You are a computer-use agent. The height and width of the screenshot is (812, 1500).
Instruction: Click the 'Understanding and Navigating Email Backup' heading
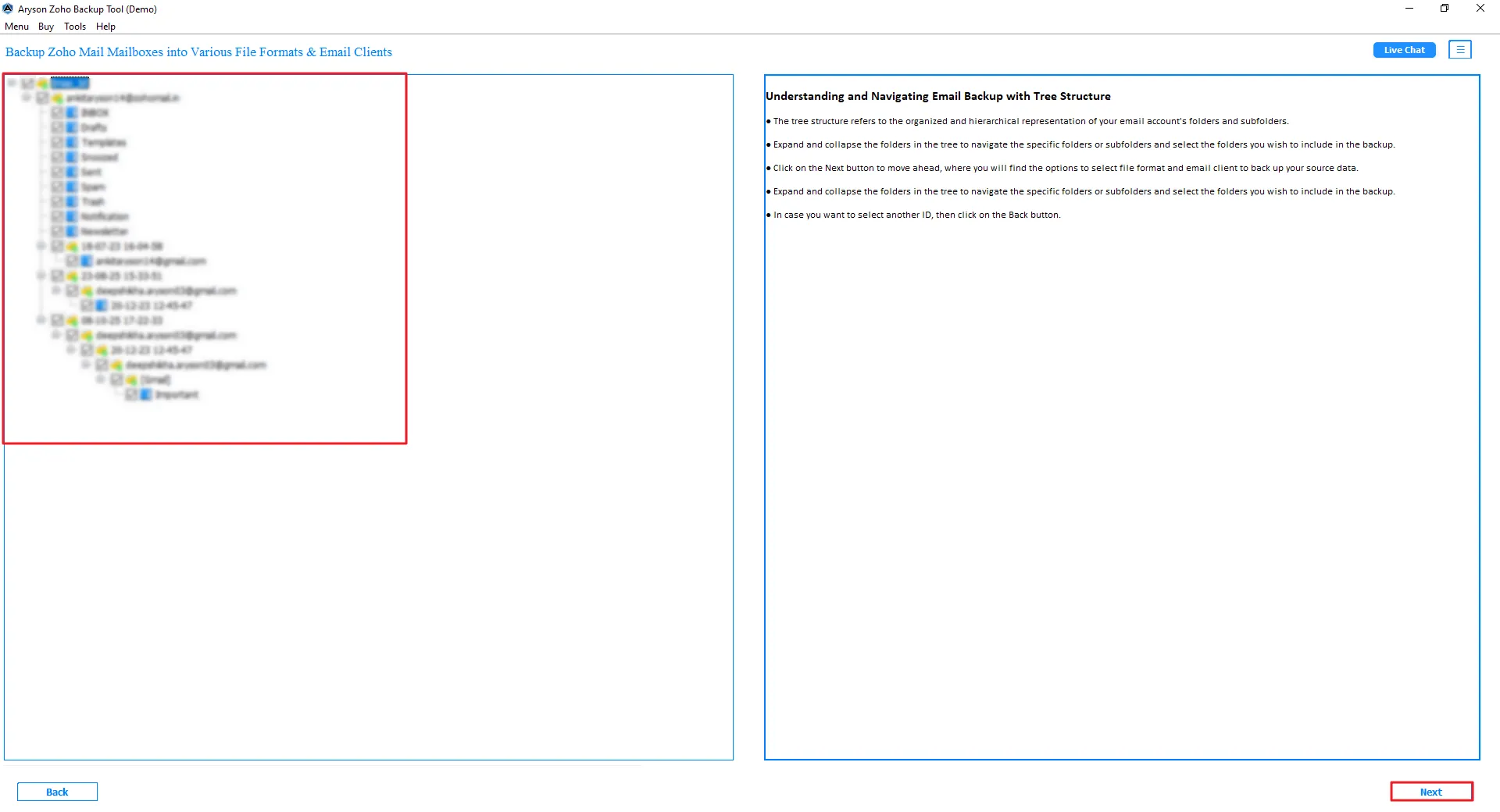pos(937,96)
